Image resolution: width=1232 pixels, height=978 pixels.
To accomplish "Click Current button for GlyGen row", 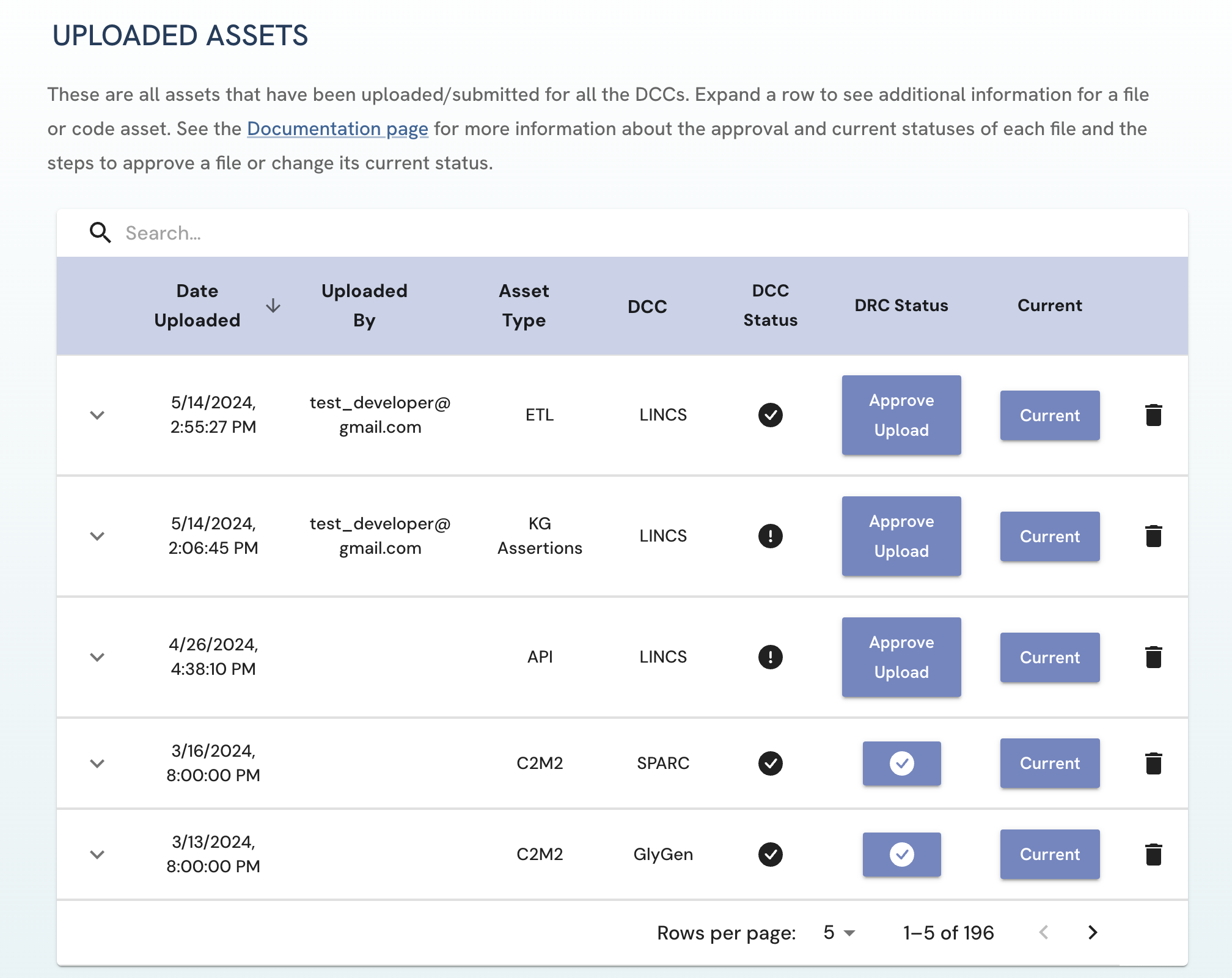I will (1049, 854).
